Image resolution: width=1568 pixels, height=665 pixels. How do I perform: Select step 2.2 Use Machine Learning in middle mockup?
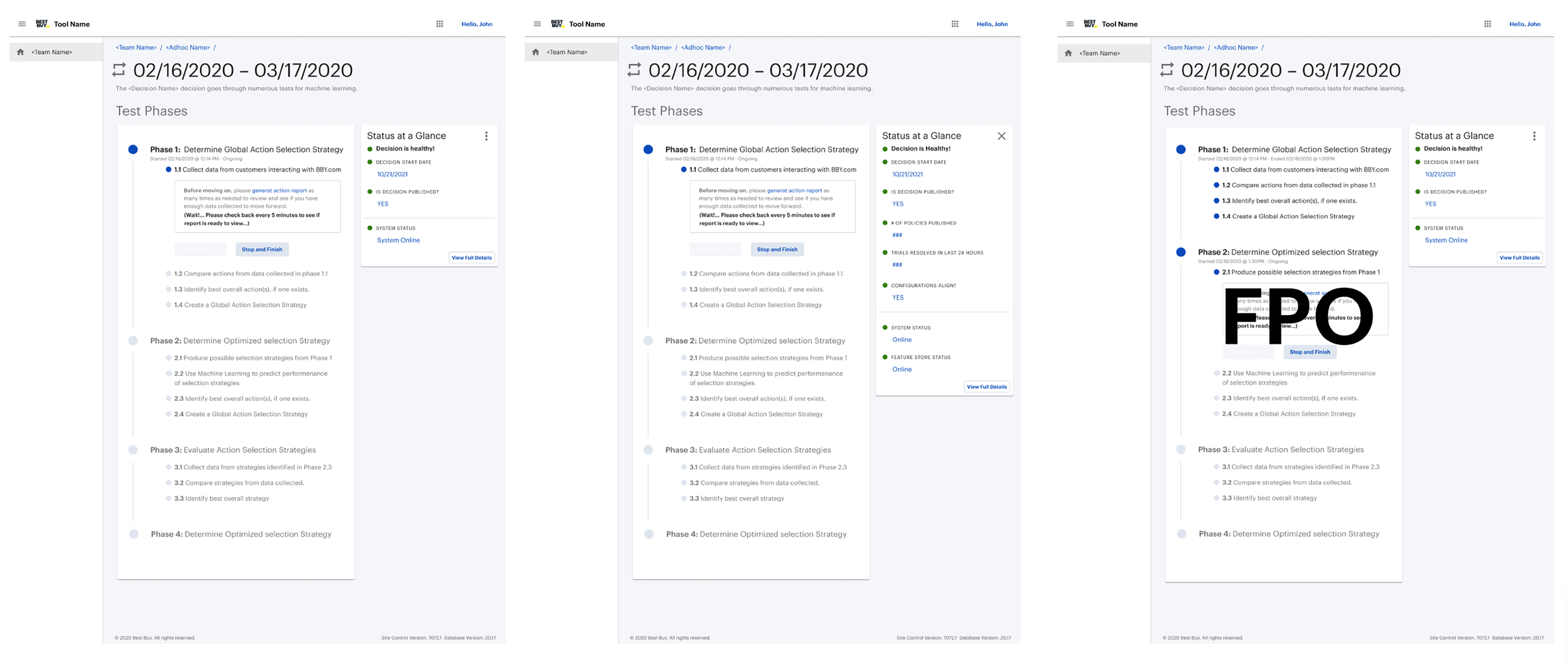point(766,378)
